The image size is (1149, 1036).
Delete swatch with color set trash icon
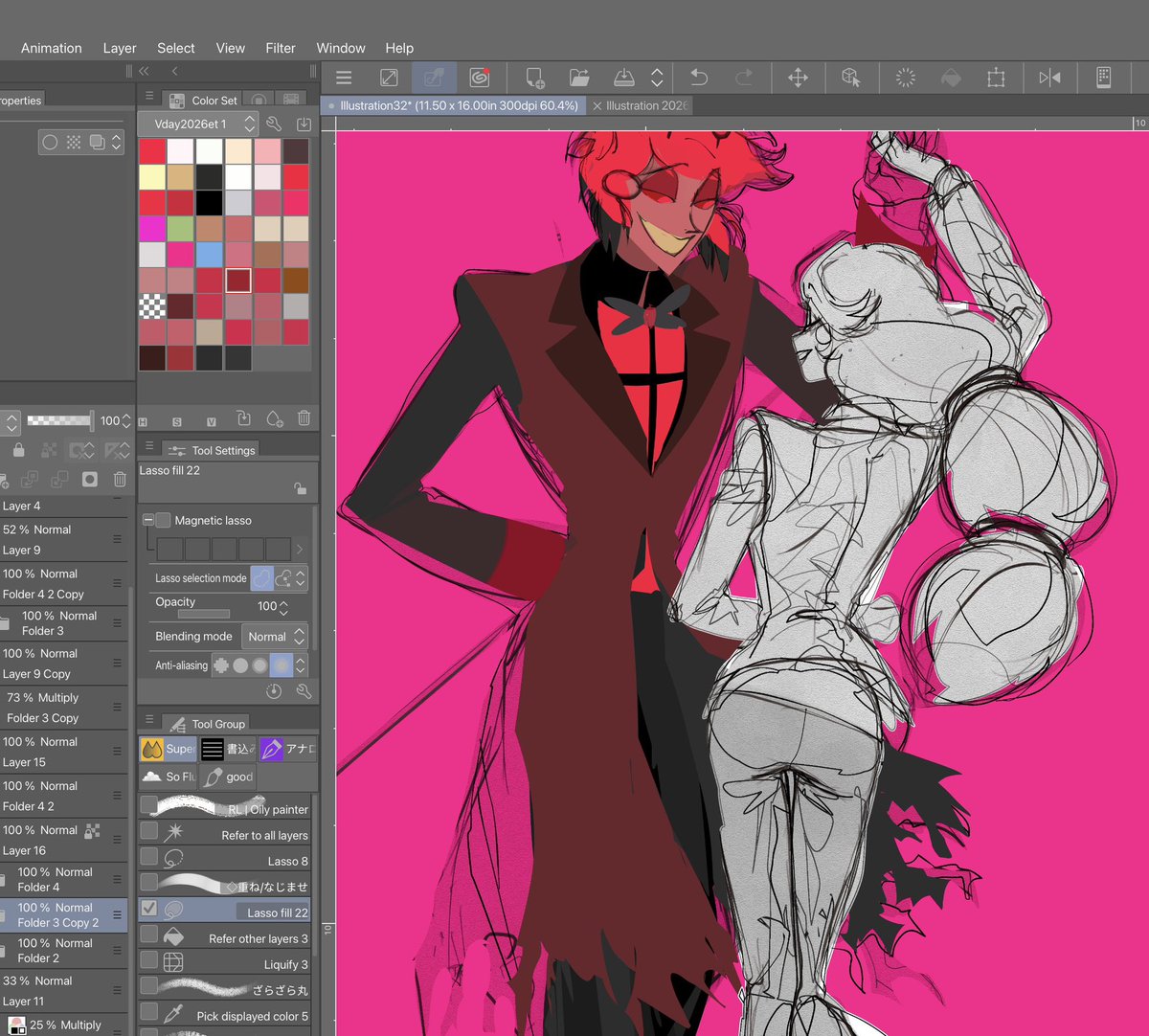[304, 418]
